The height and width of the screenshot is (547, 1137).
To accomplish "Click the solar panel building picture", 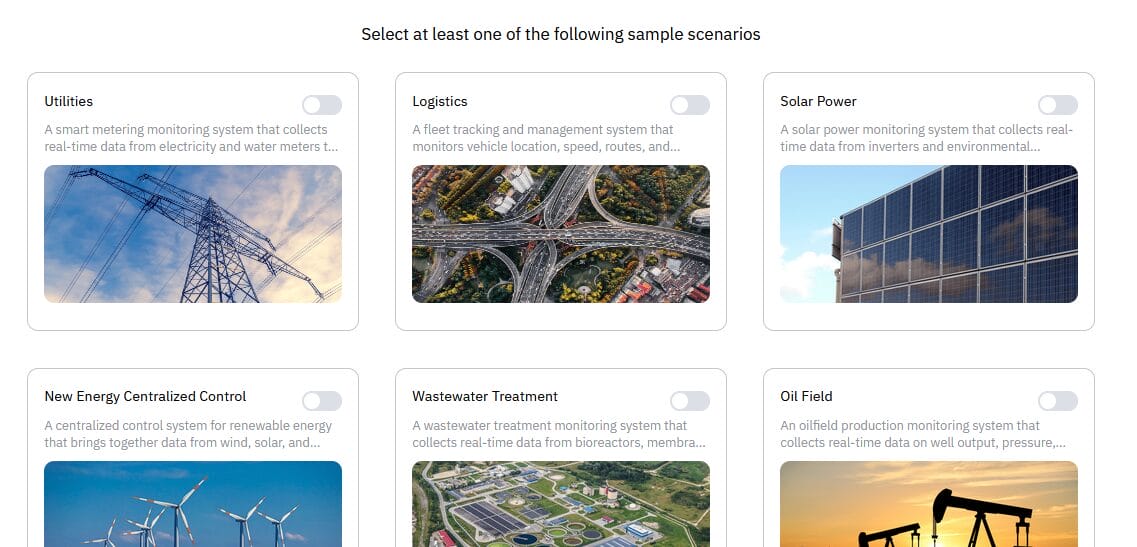I will 929,234.
